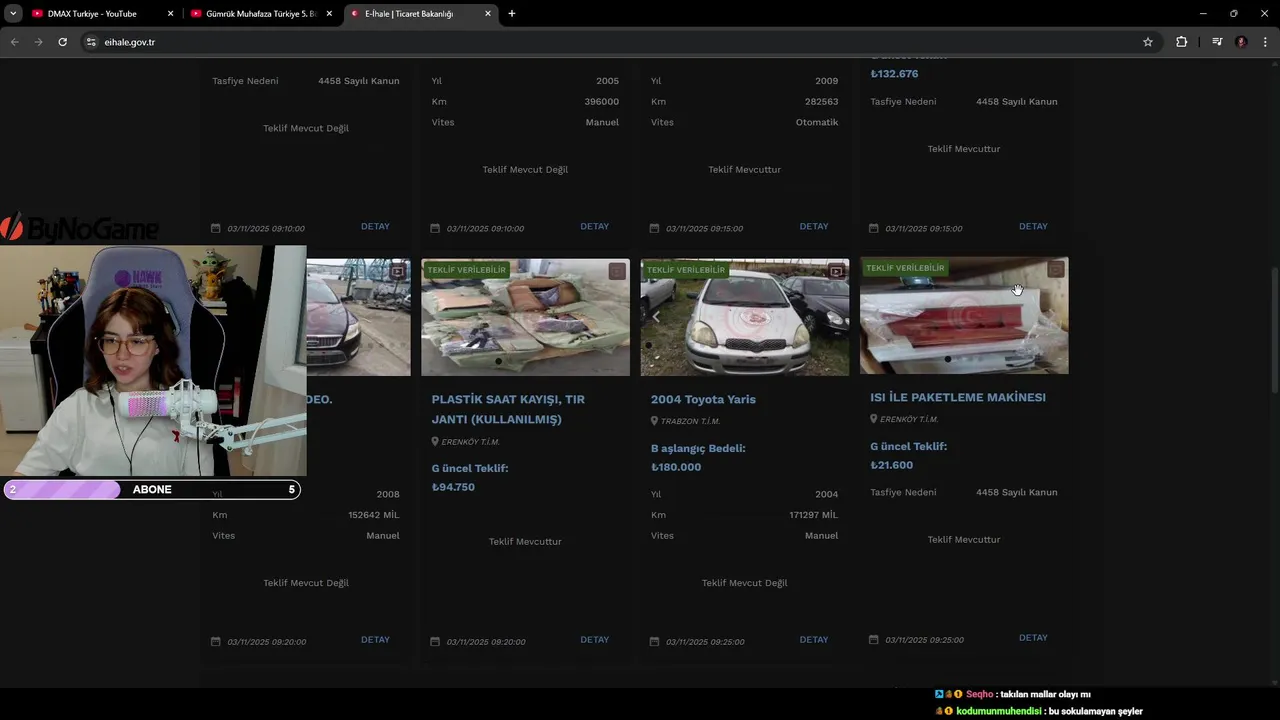Click calendar icon beside 09:15:00 date with 282563 km
This screenshot has width=1280, height=720.
coord(654,228)
